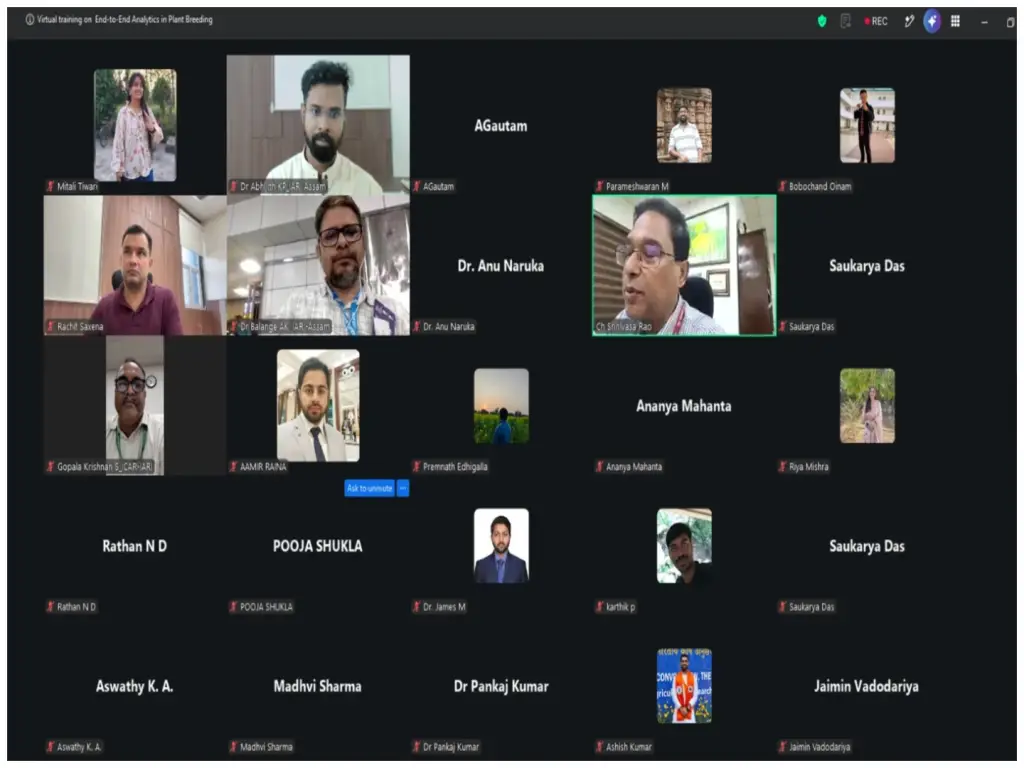The height and width of the screenshot is (768, 1024).
Task: Click muted mic icon beside karthik p
Action: (600, 607)
